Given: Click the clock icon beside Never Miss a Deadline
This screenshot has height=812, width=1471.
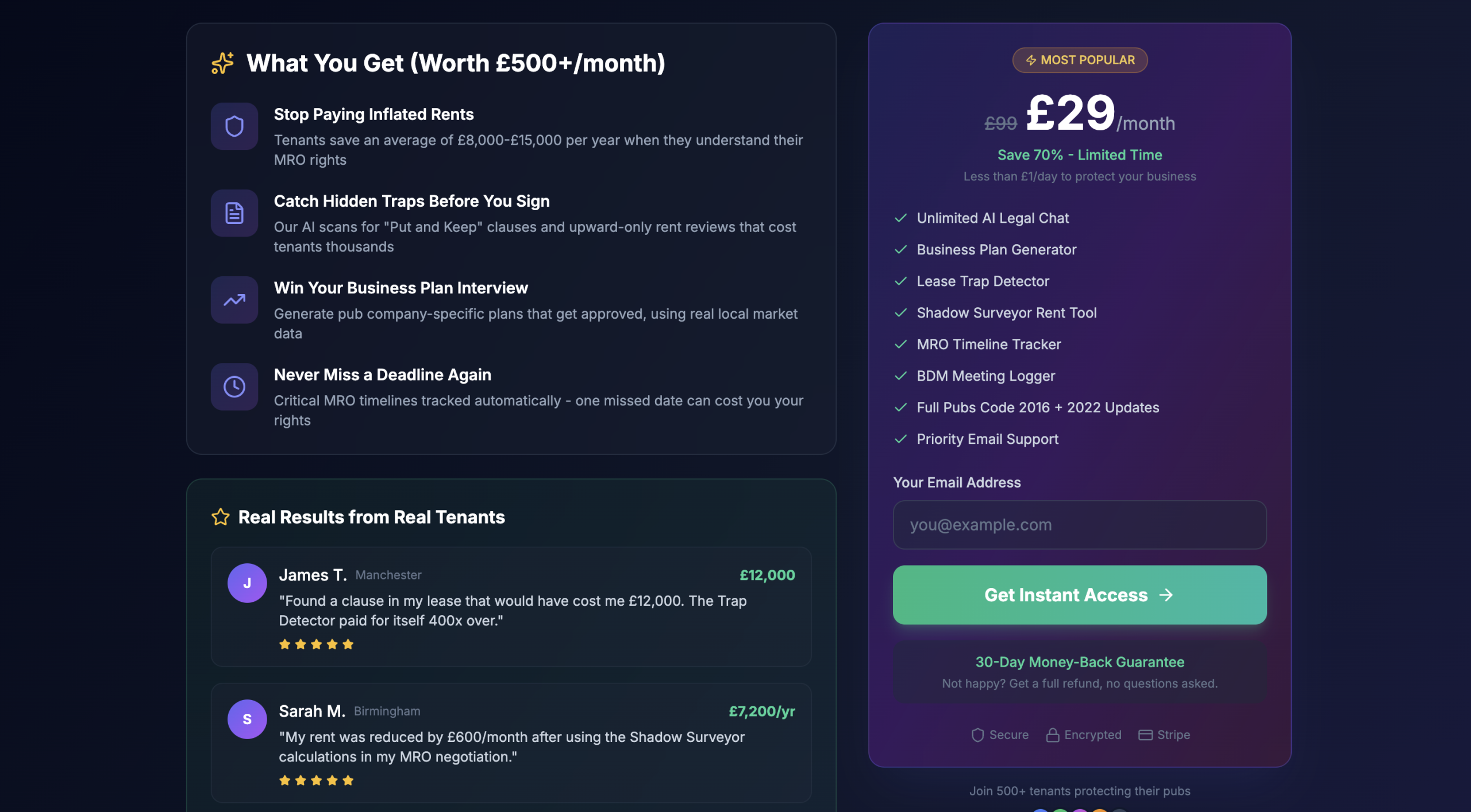Looking at the screenshot, I should click(x=234, y=386).
